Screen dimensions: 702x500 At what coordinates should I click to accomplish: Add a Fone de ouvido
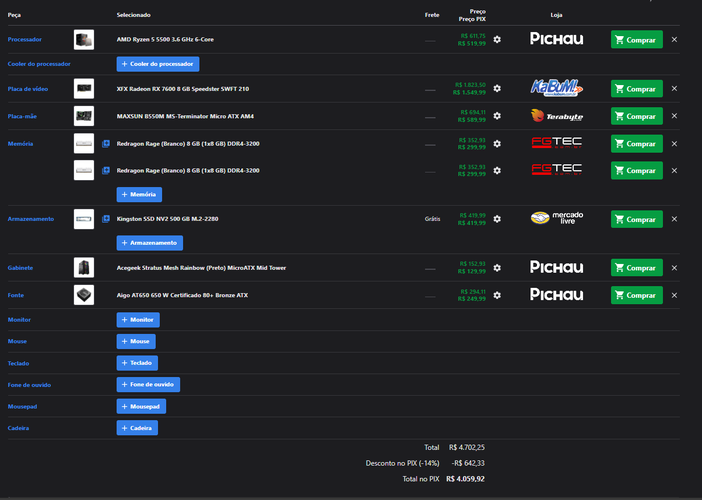pos(148,385)
